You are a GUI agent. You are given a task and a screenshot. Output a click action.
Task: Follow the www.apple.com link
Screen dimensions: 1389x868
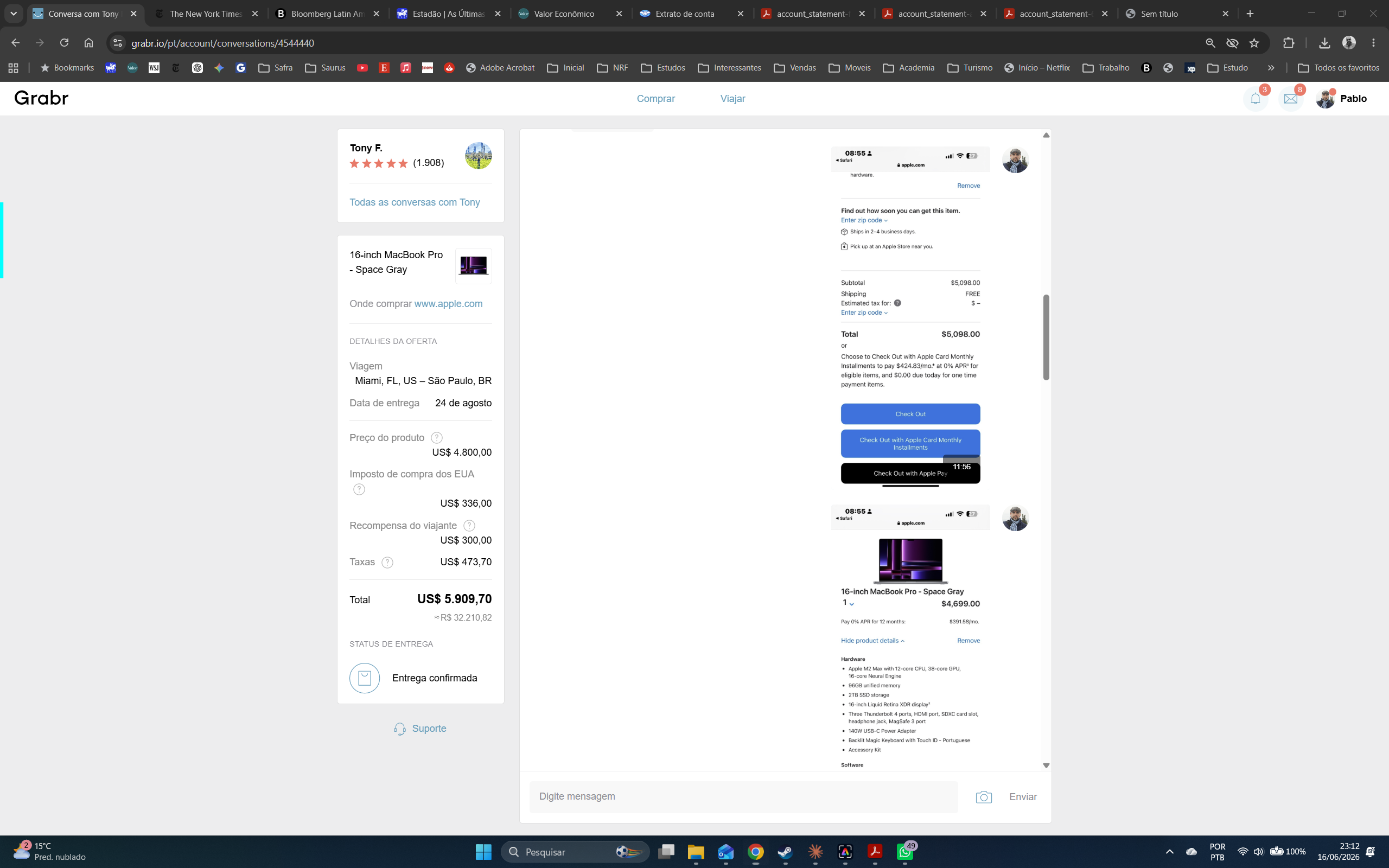tap(448, 304)
